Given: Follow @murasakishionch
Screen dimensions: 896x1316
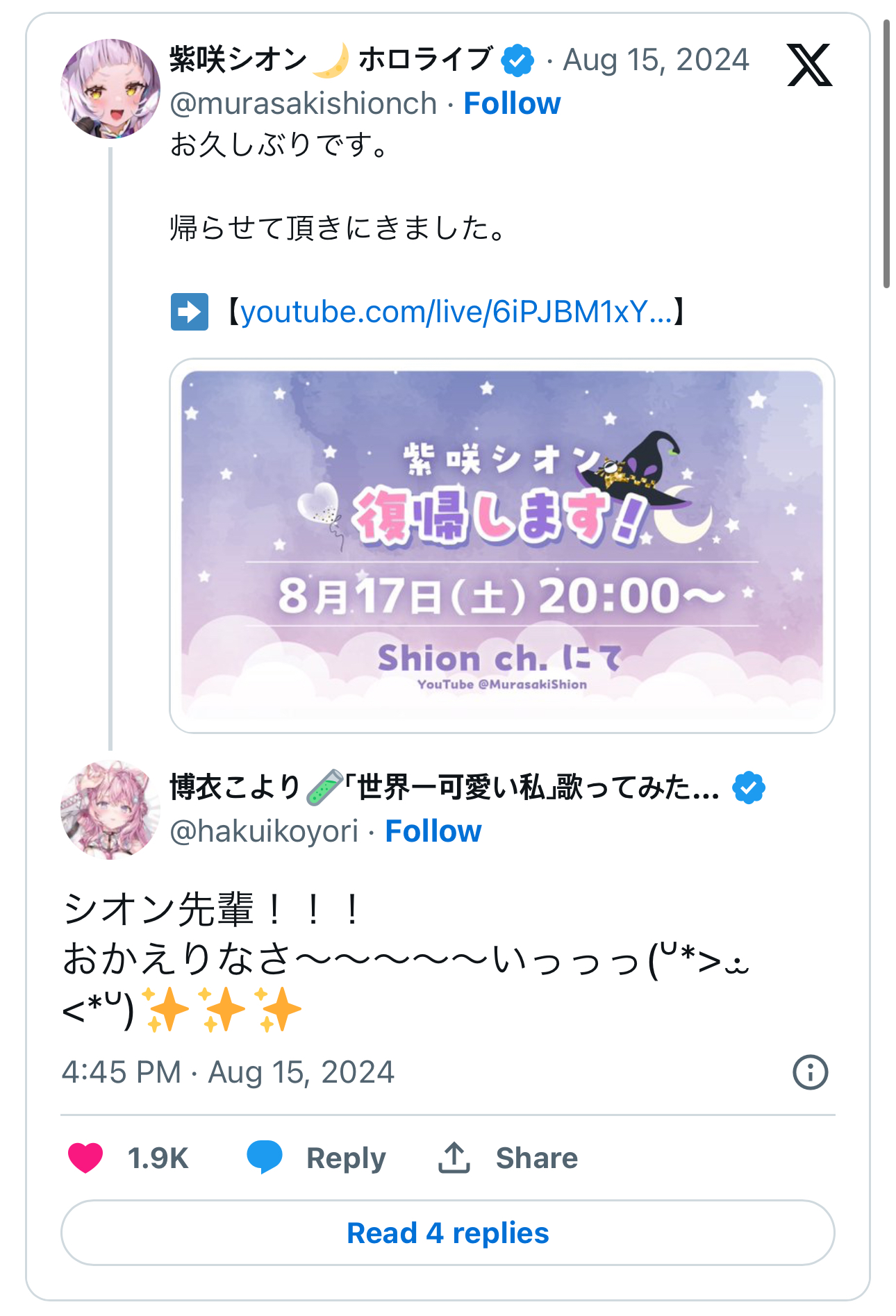Looking at the screenshot, I should tap(512, 103).
